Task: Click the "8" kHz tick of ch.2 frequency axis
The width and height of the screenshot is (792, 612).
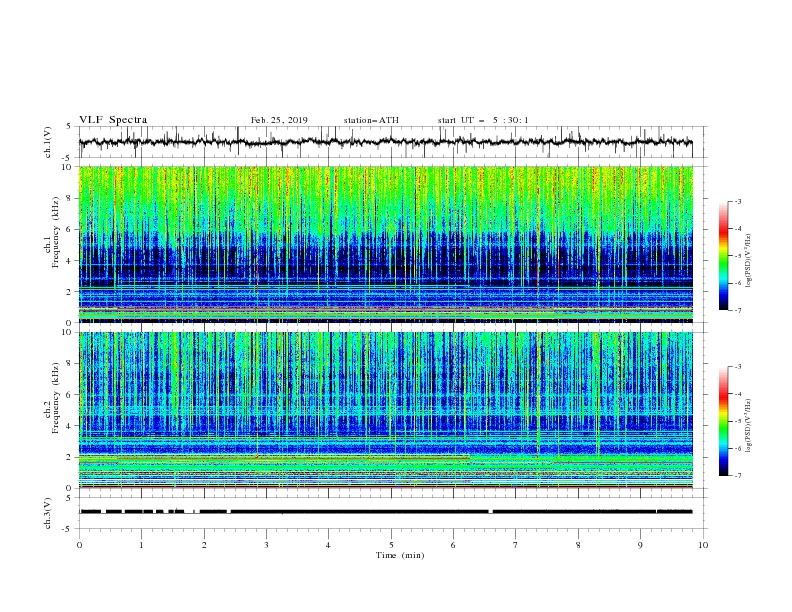Action: pyautogui.click(x=71, y=364)
